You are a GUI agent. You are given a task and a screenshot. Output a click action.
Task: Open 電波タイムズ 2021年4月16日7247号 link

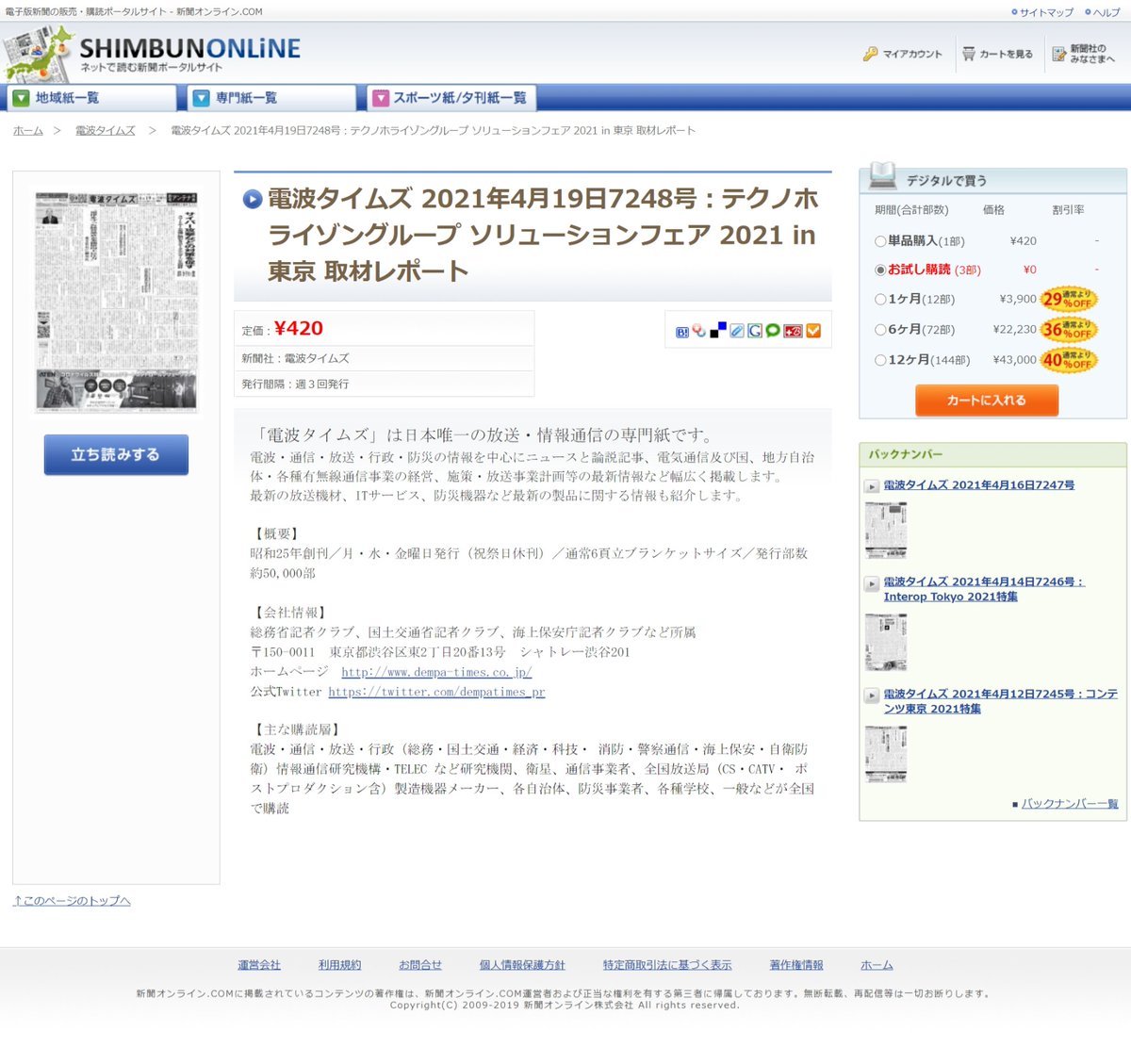[x=978, y=485]
